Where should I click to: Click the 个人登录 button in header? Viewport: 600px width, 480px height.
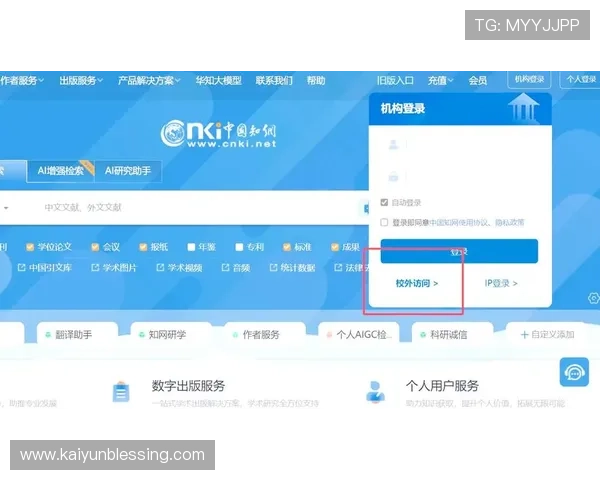click(x=580, y=79)
